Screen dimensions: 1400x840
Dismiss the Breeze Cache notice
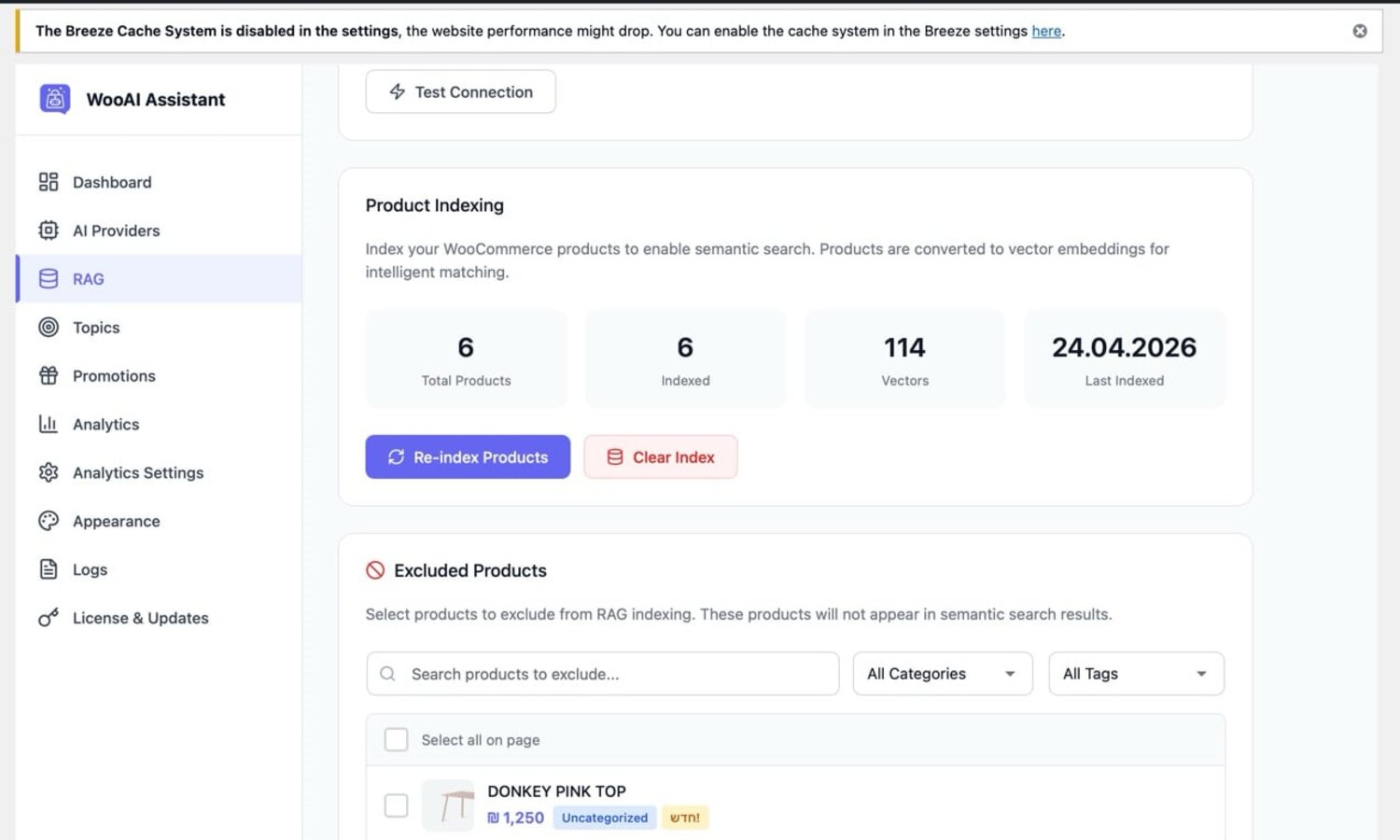[x=1360, y=31]
